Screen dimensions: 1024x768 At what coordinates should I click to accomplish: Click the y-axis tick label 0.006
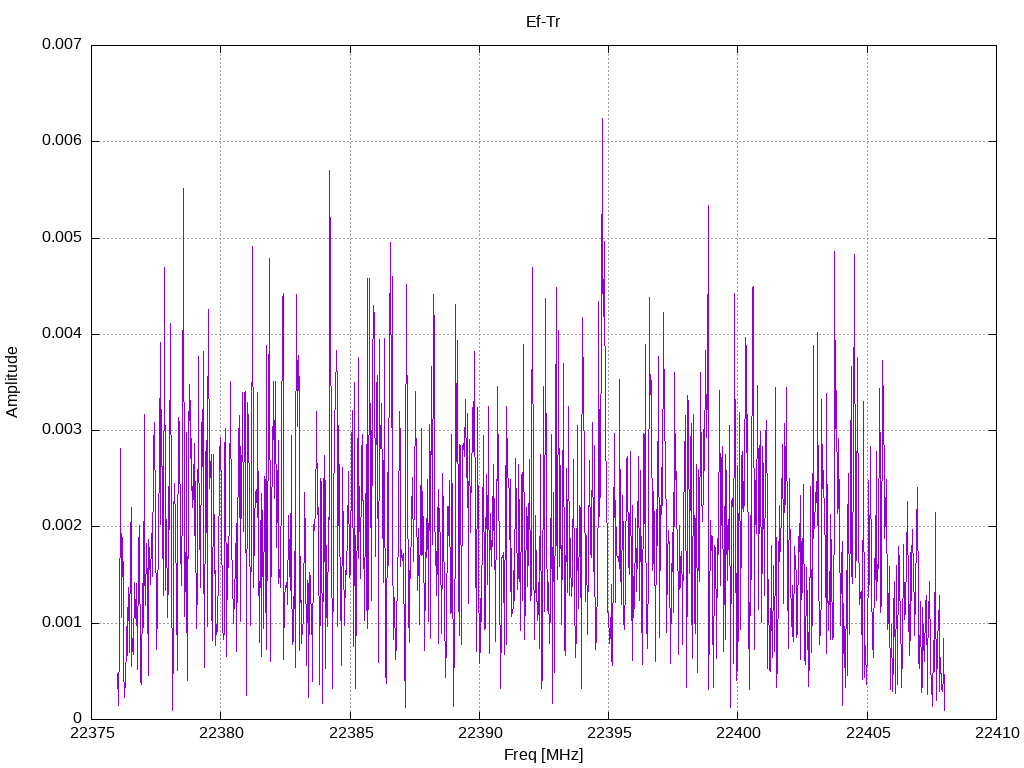point(62,140)
